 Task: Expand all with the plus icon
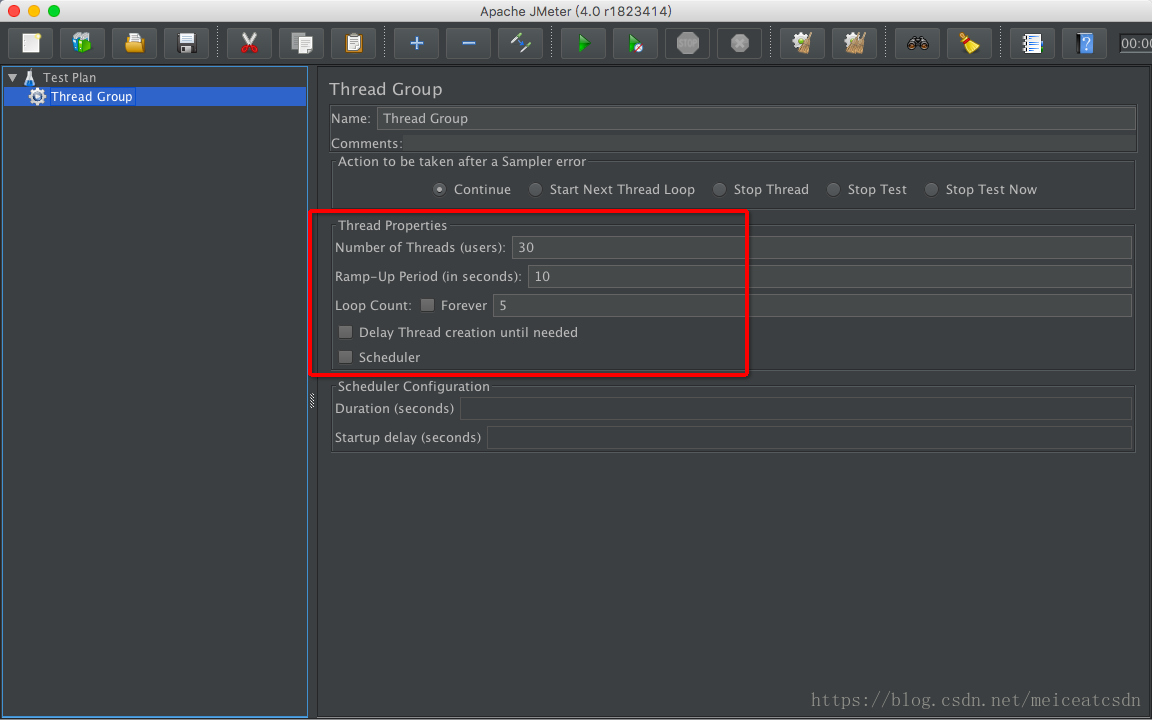(417, 43)
